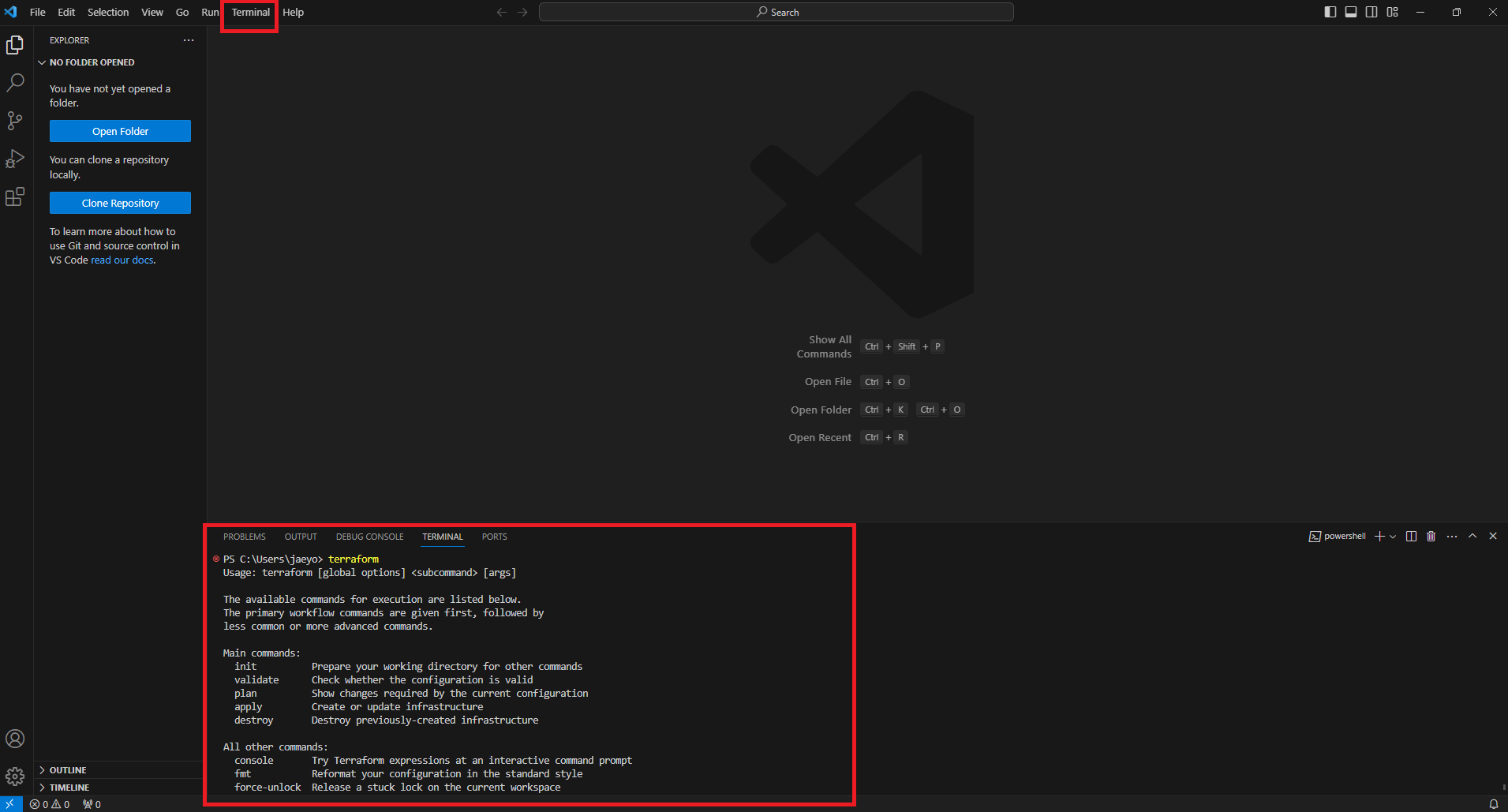Customize layout icon in title bar
Image resolution: width=1508 pixels, height=812 pixels.
point(1392,12)
